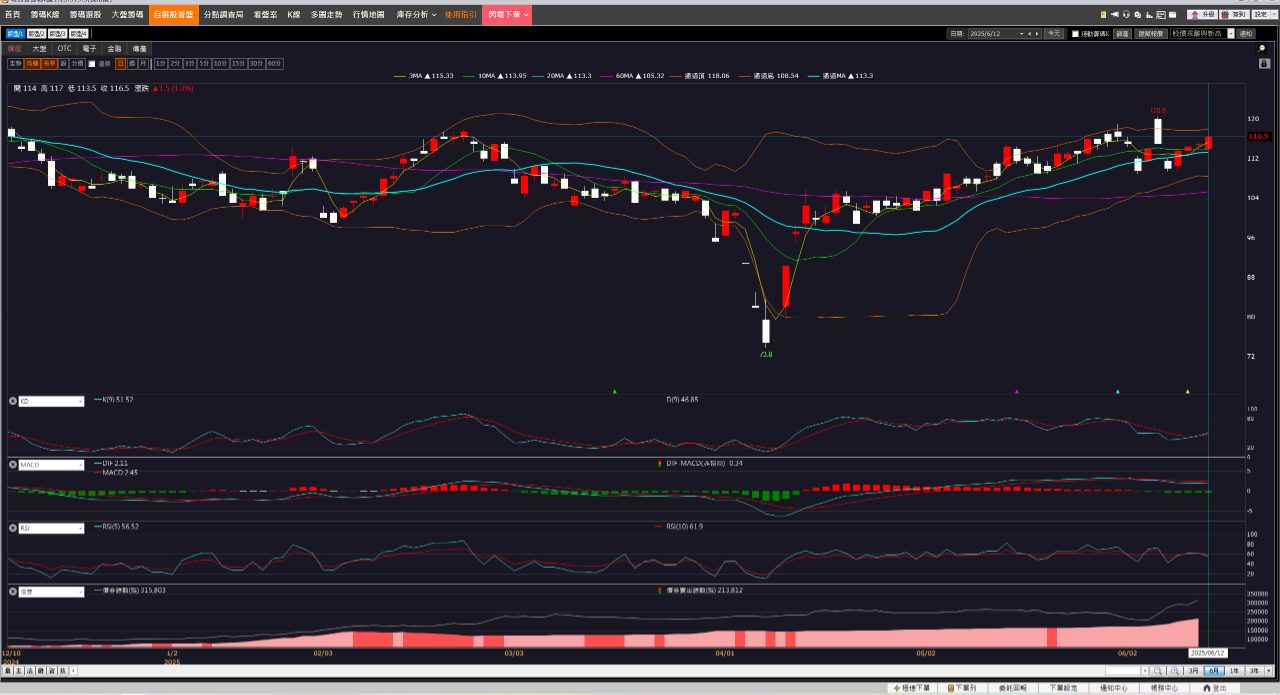
Task: Switch to the 大盤 tab
Action: (x=39, y=48)
